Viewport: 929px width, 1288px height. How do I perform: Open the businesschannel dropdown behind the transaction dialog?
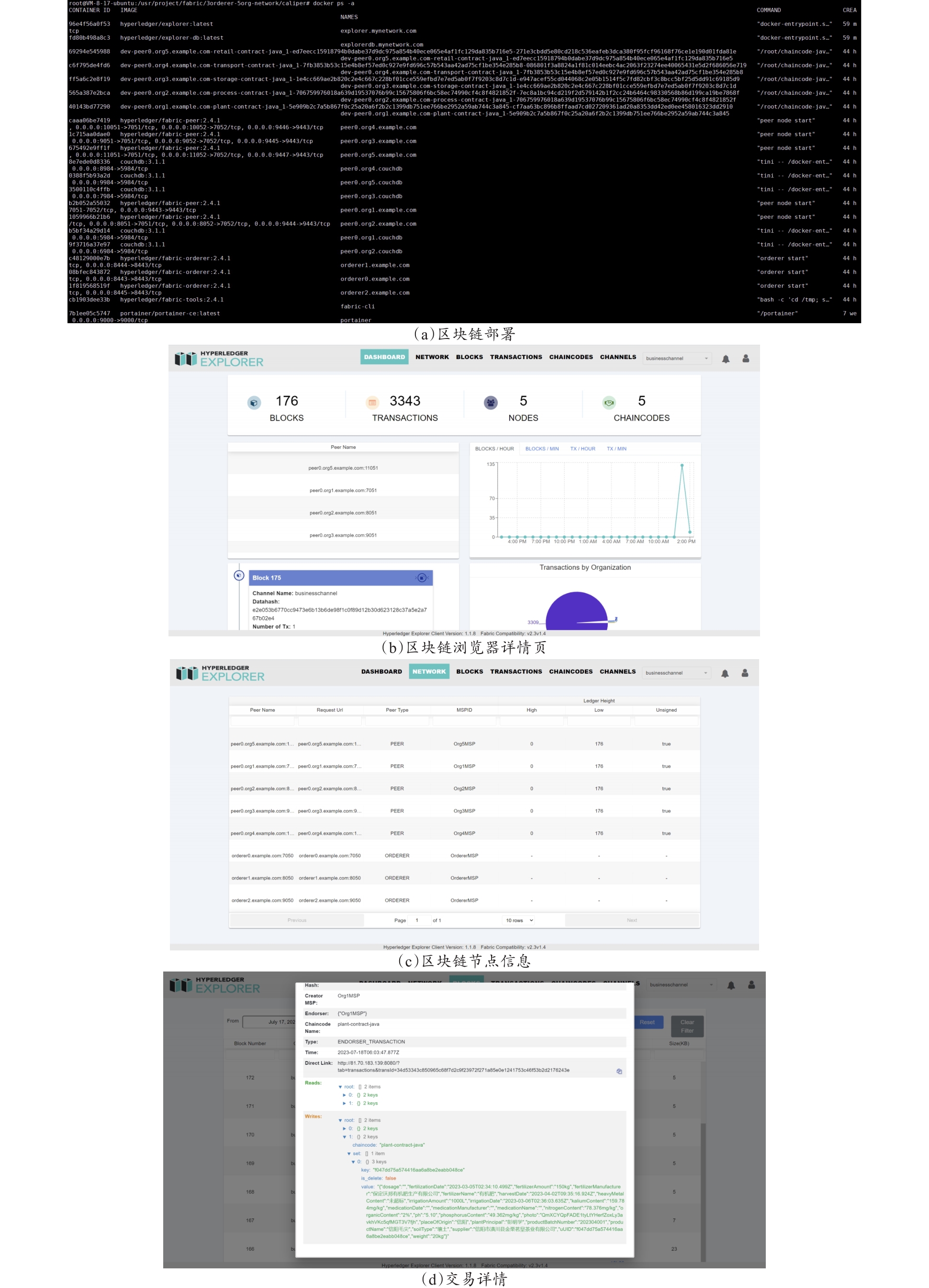(681, 985)
